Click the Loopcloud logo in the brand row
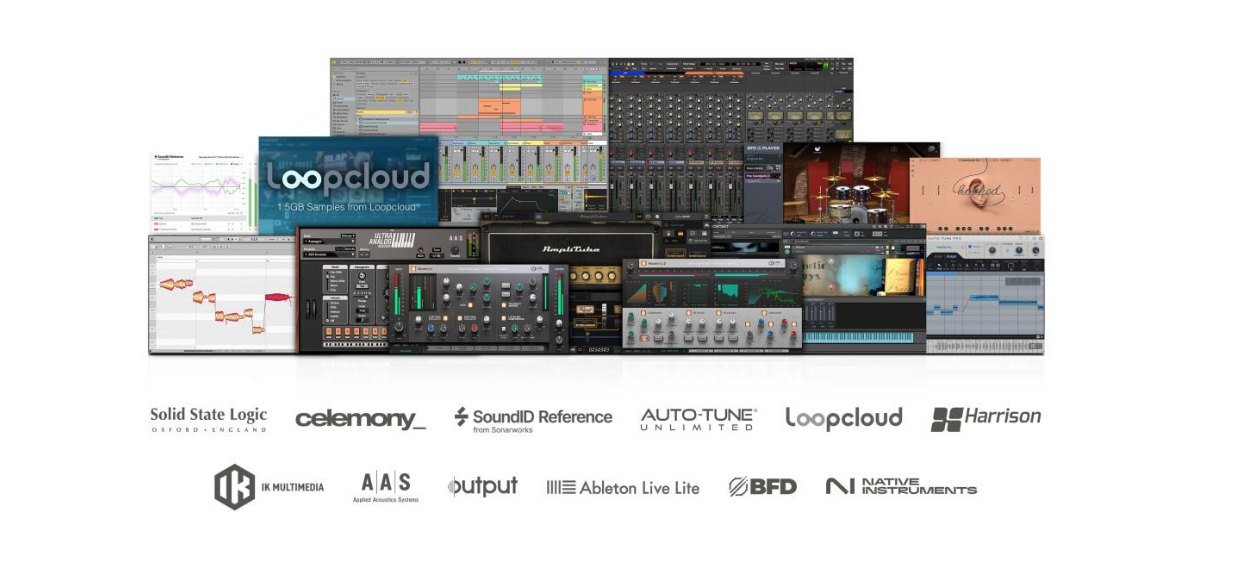The width and height of the screenshot is (1244, 567). click(843, 419)
